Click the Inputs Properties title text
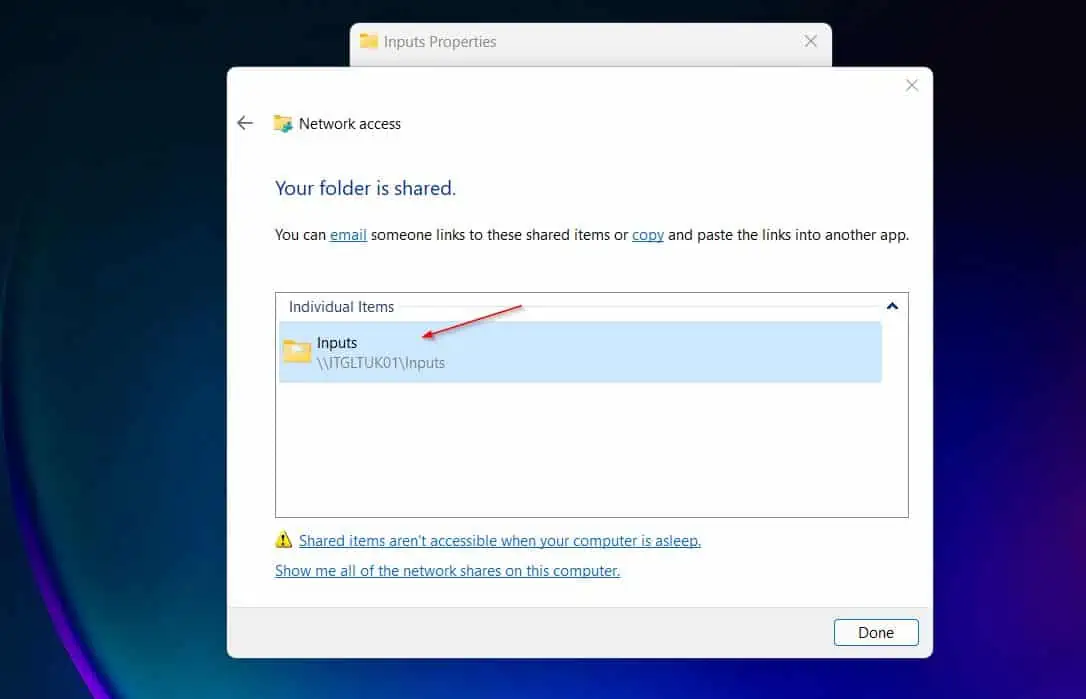1086x699 pixels. point(440,42)
